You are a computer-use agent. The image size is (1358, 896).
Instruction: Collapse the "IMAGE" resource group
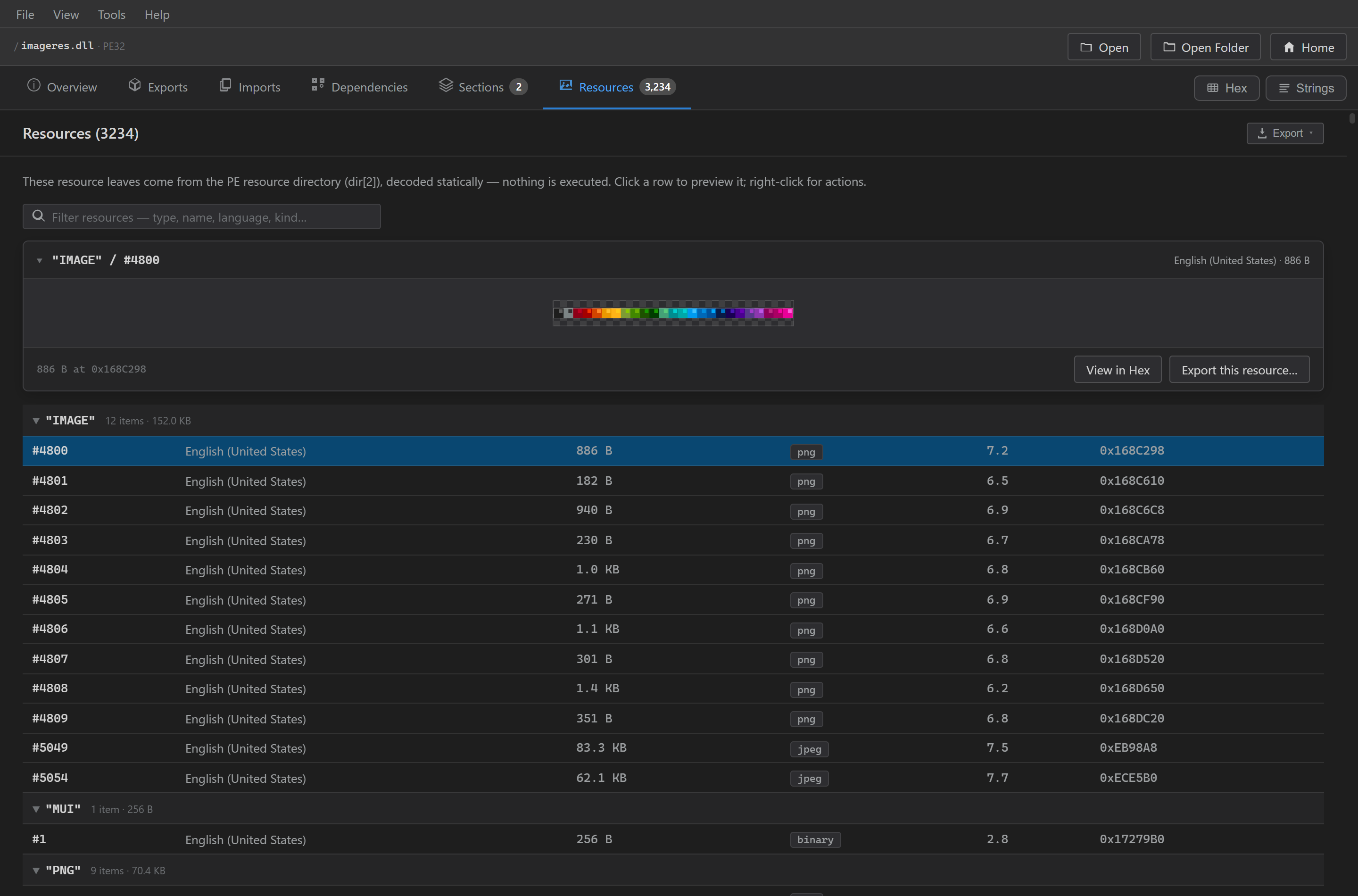(x=36, y=421)
